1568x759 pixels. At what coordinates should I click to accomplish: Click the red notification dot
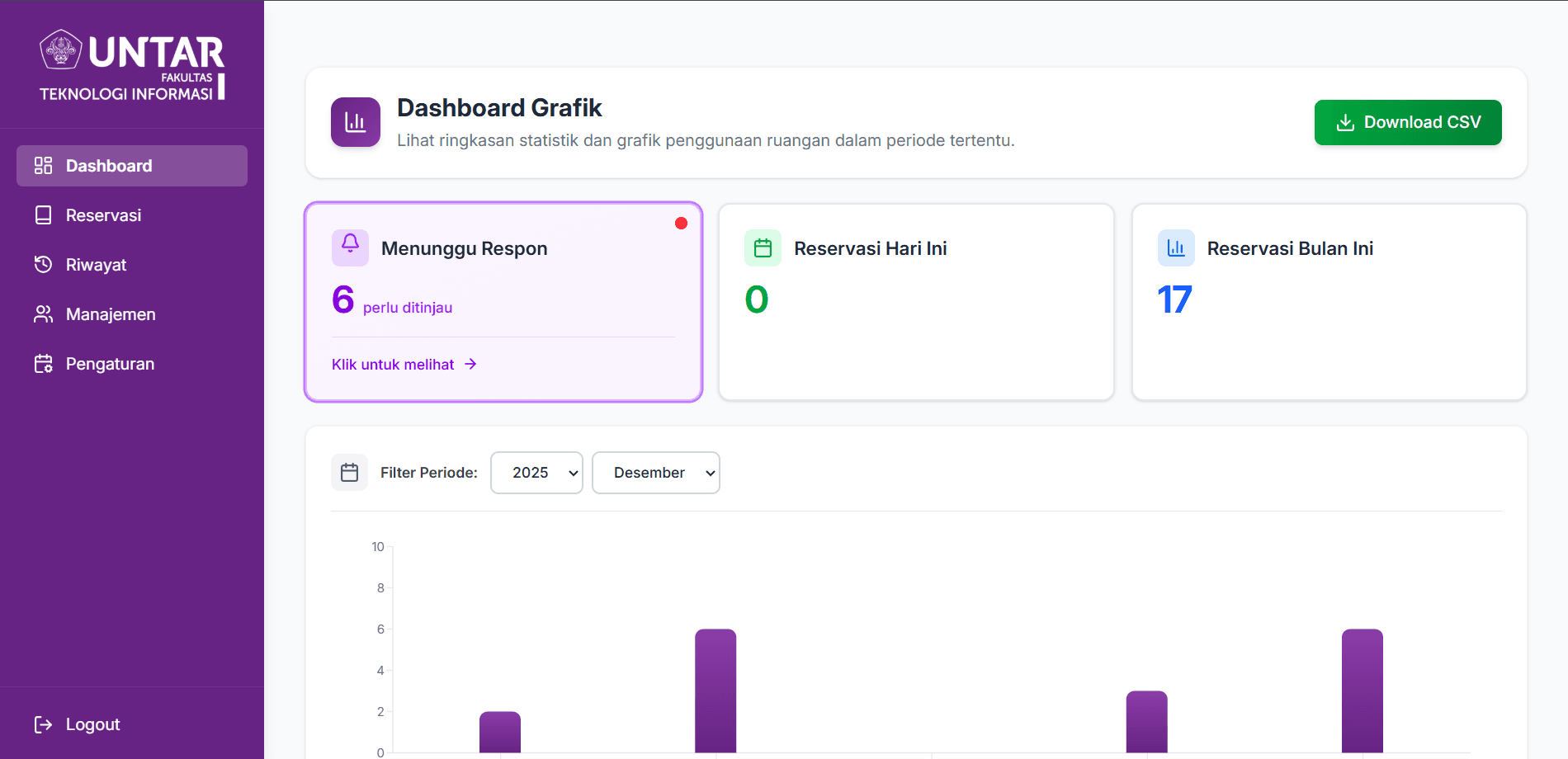coord(681,224)
